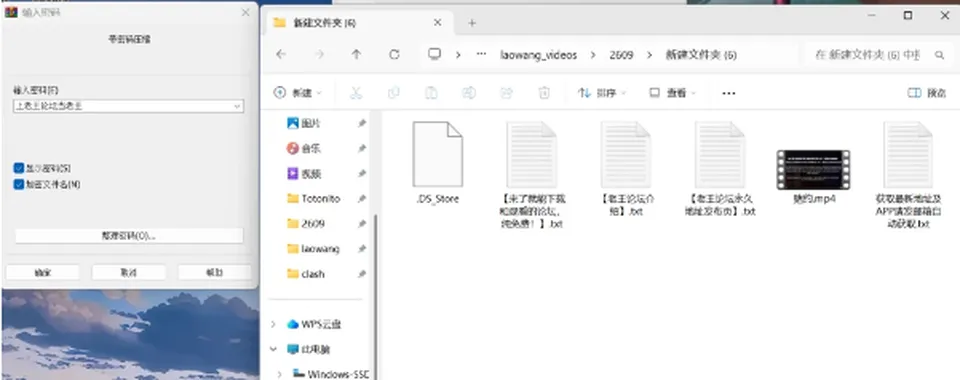Viewport: 960px width, 380px height.
Task: Click 取消 to cancel the password dialog
Action: click(129, 272)
